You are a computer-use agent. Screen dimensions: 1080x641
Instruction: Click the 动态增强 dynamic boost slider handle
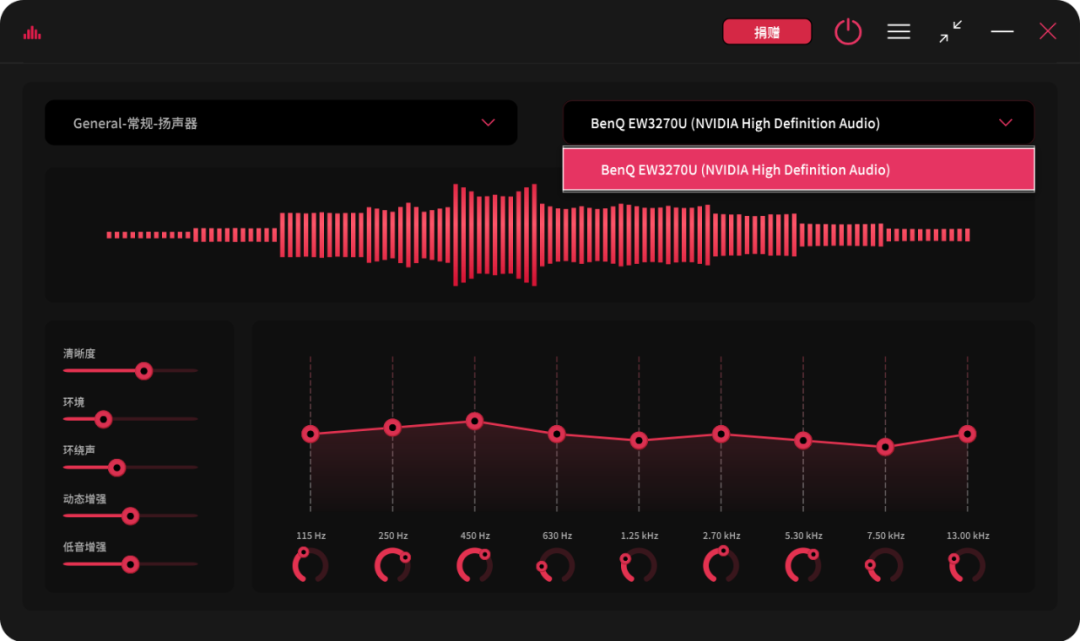(x=130, y=516)
